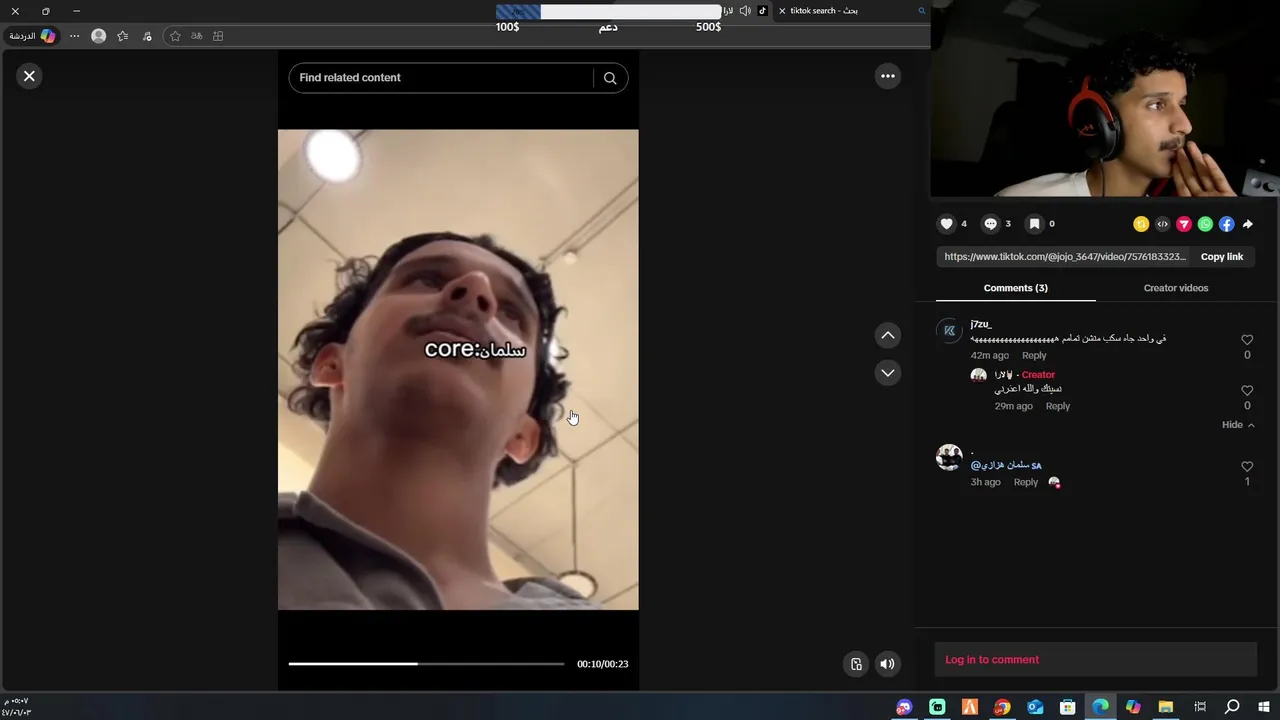Reply to the Creator's reply comment
This screenshot has width=1280, height=720.
1058,406
